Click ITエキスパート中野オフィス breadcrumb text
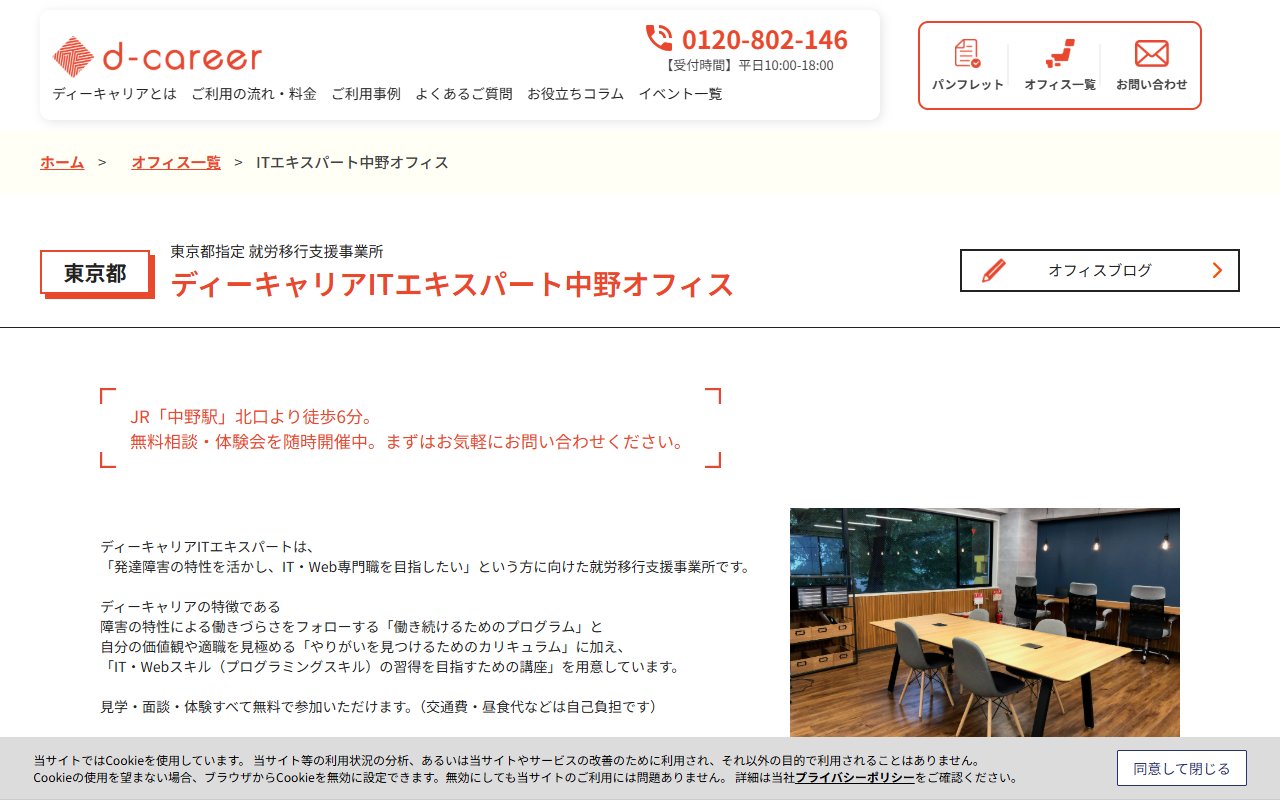Viewport: 1280px width, 800px height. click(x=352, y=162)
